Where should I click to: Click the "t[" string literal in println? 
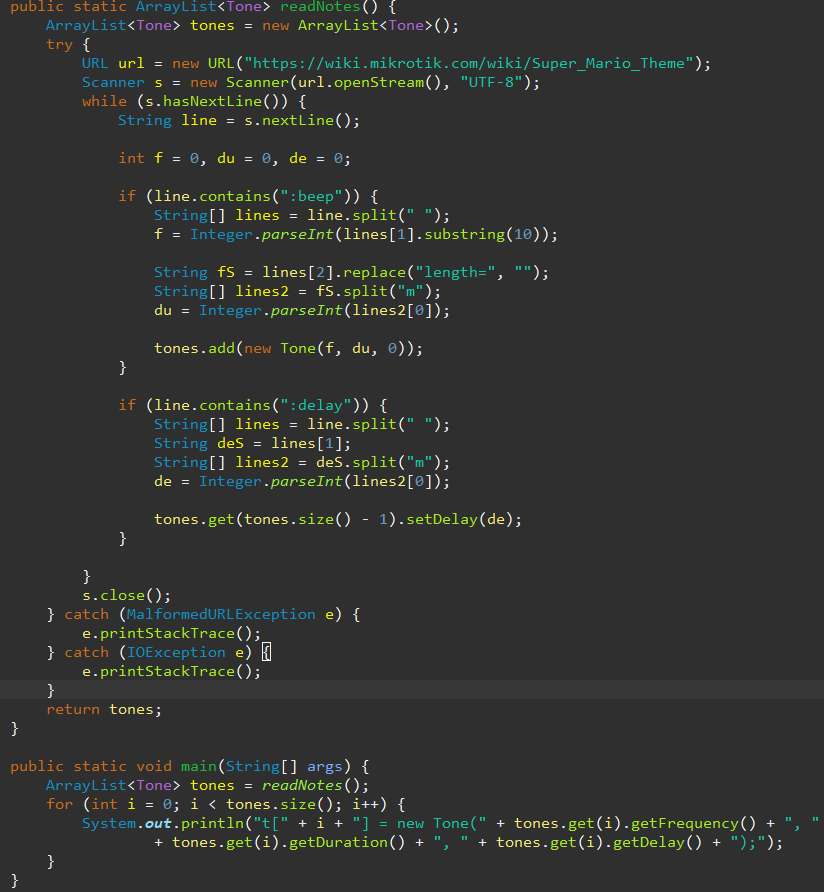point(271,824)
